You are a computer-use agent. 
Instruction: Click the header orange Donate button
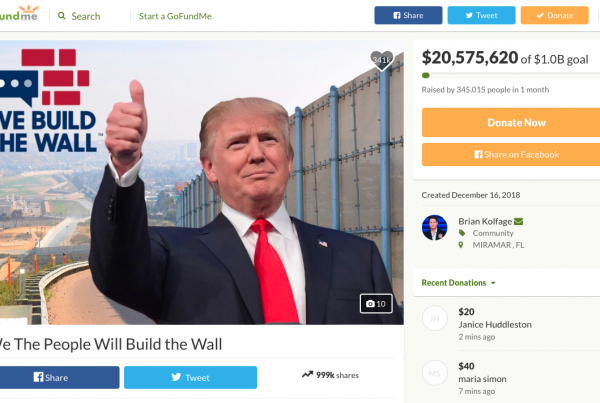pos(554,15)
